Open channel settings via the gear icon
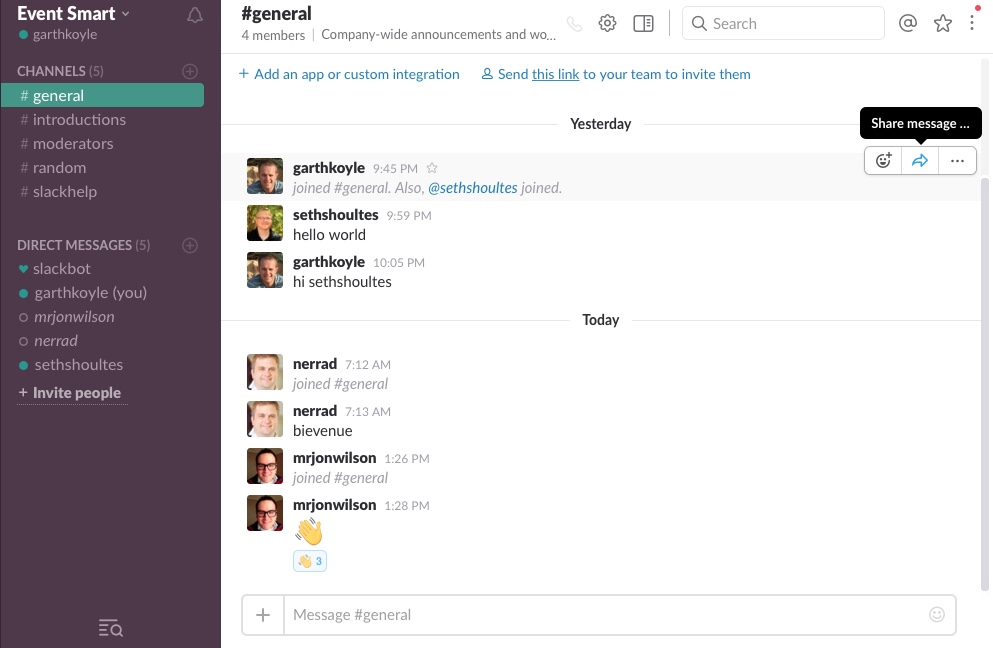 tap(607, 23)
